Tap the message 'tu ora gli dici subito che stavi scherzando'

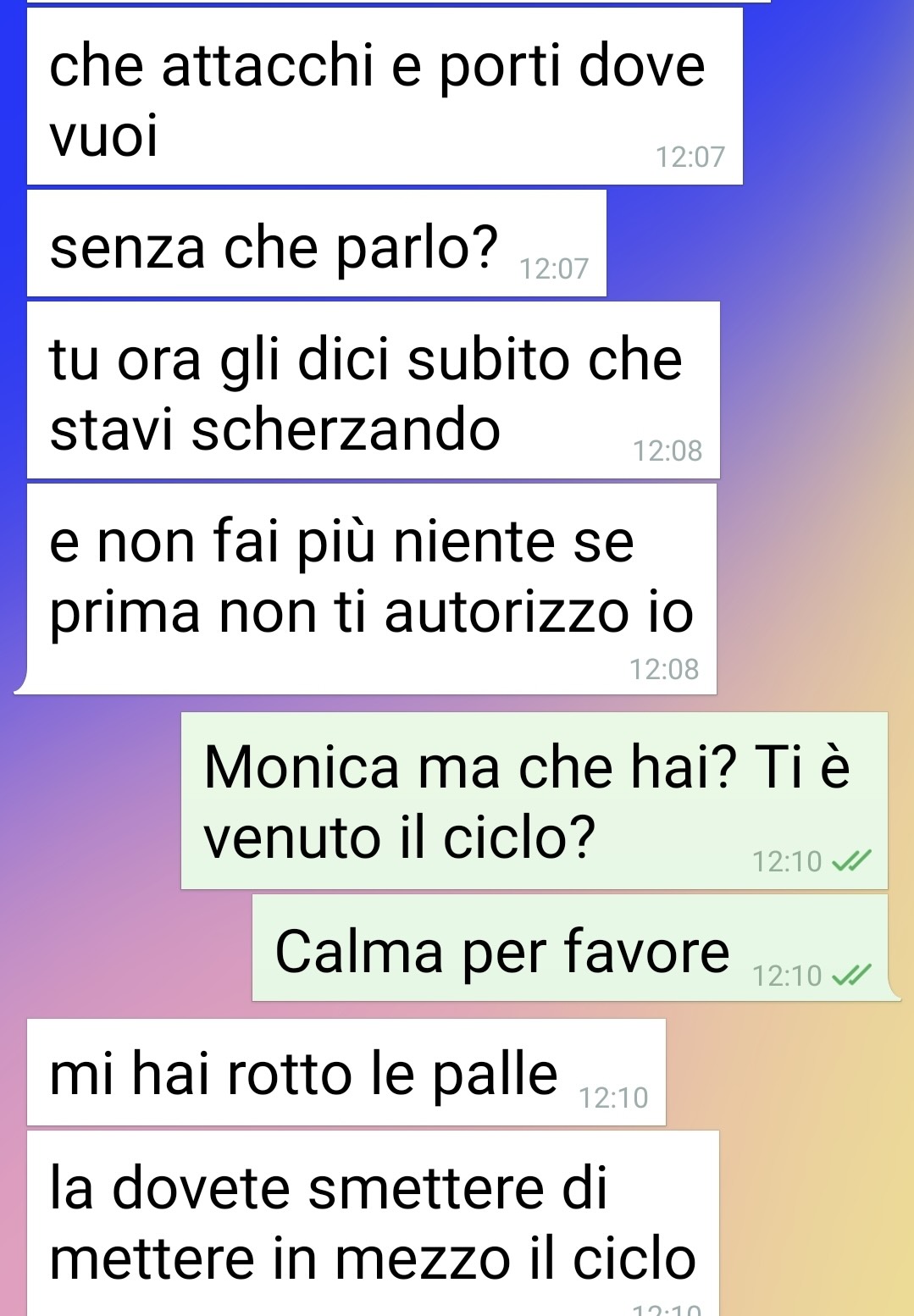(374, 390)
